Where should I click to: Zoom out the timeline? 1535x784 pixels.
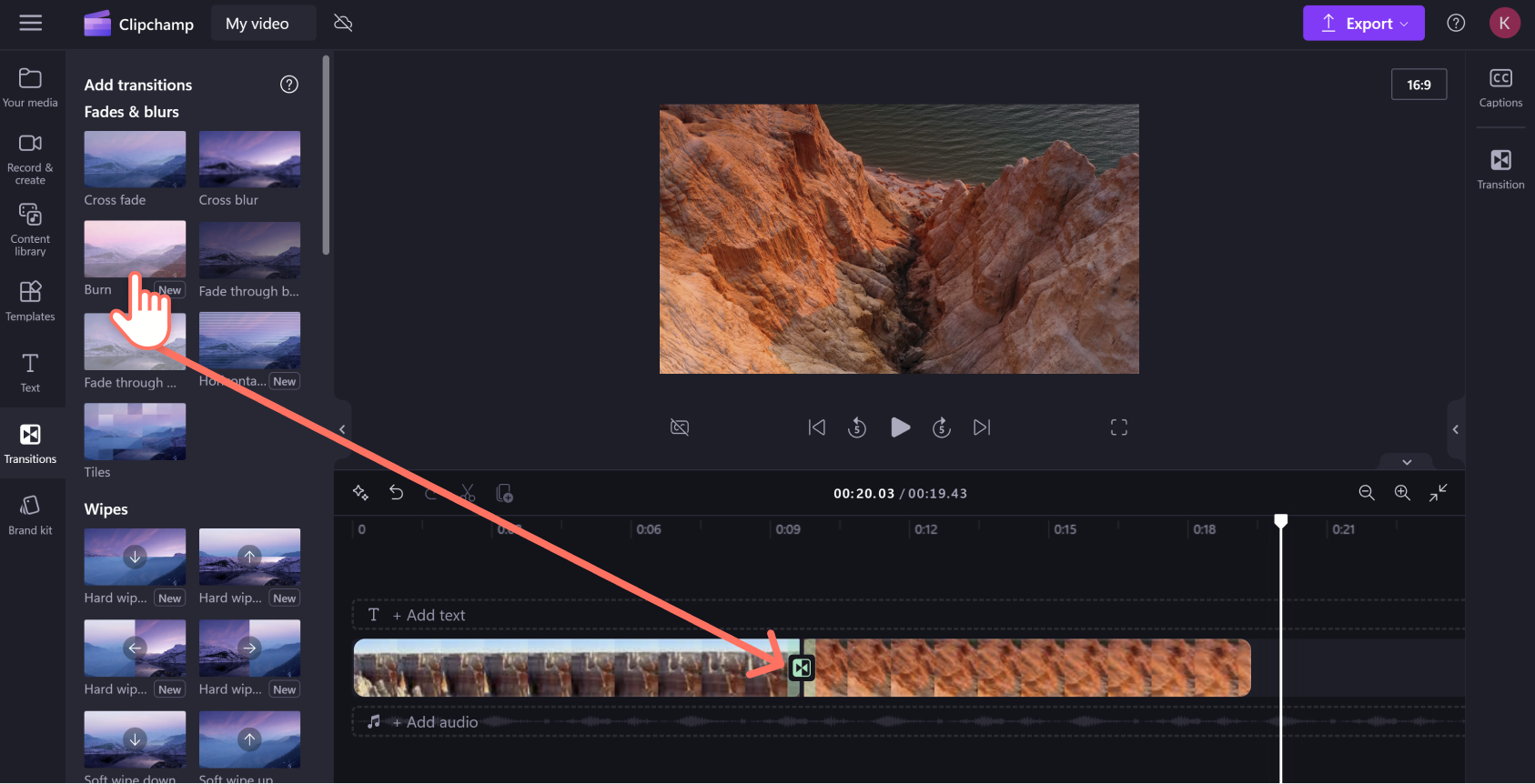pos(1367,493)
